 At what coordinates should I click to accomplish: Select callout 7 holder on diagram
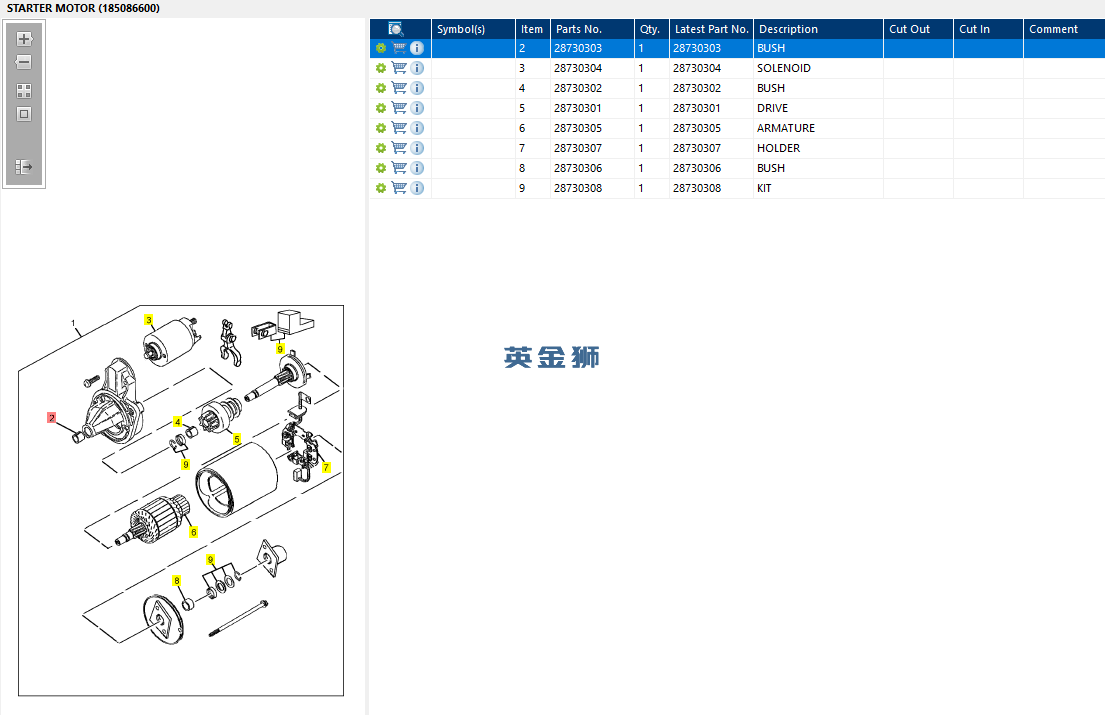click(326, 467)
